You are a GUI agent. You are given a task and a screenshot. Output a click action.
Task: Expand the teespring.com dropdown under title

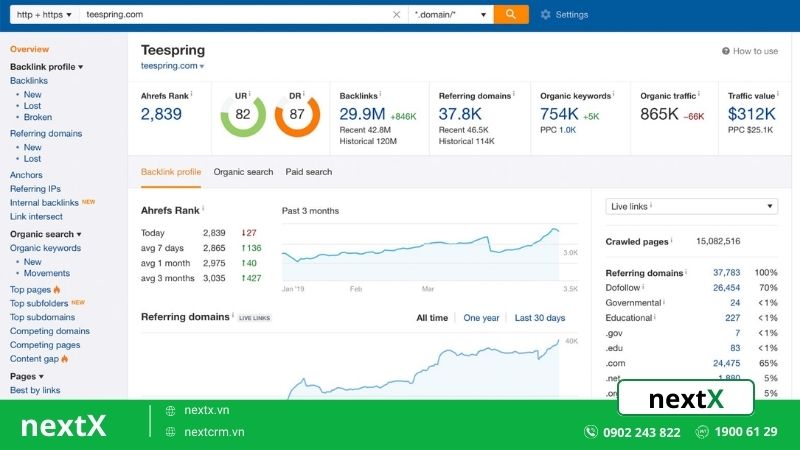172,66
